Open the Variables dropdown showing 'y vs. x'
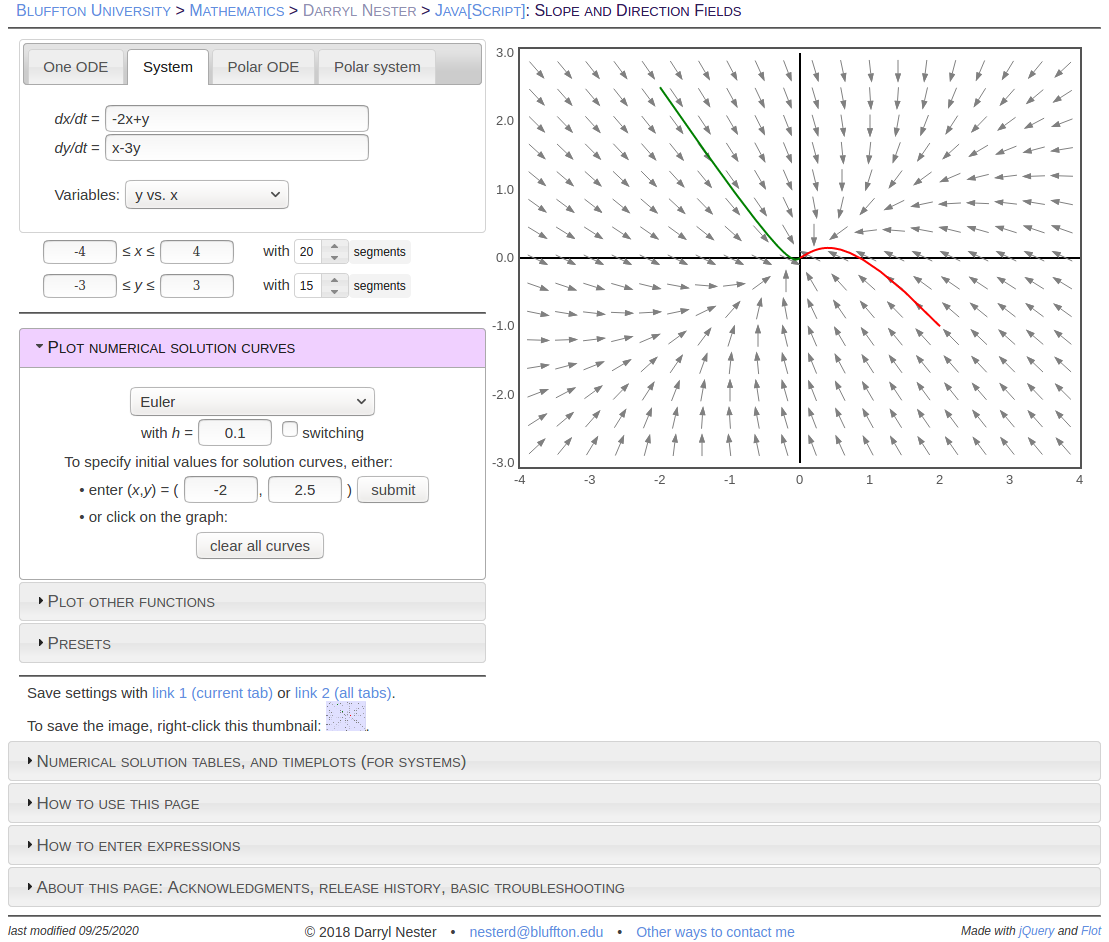The width and height of the screenshot is (1109, 942). point(206,194)
